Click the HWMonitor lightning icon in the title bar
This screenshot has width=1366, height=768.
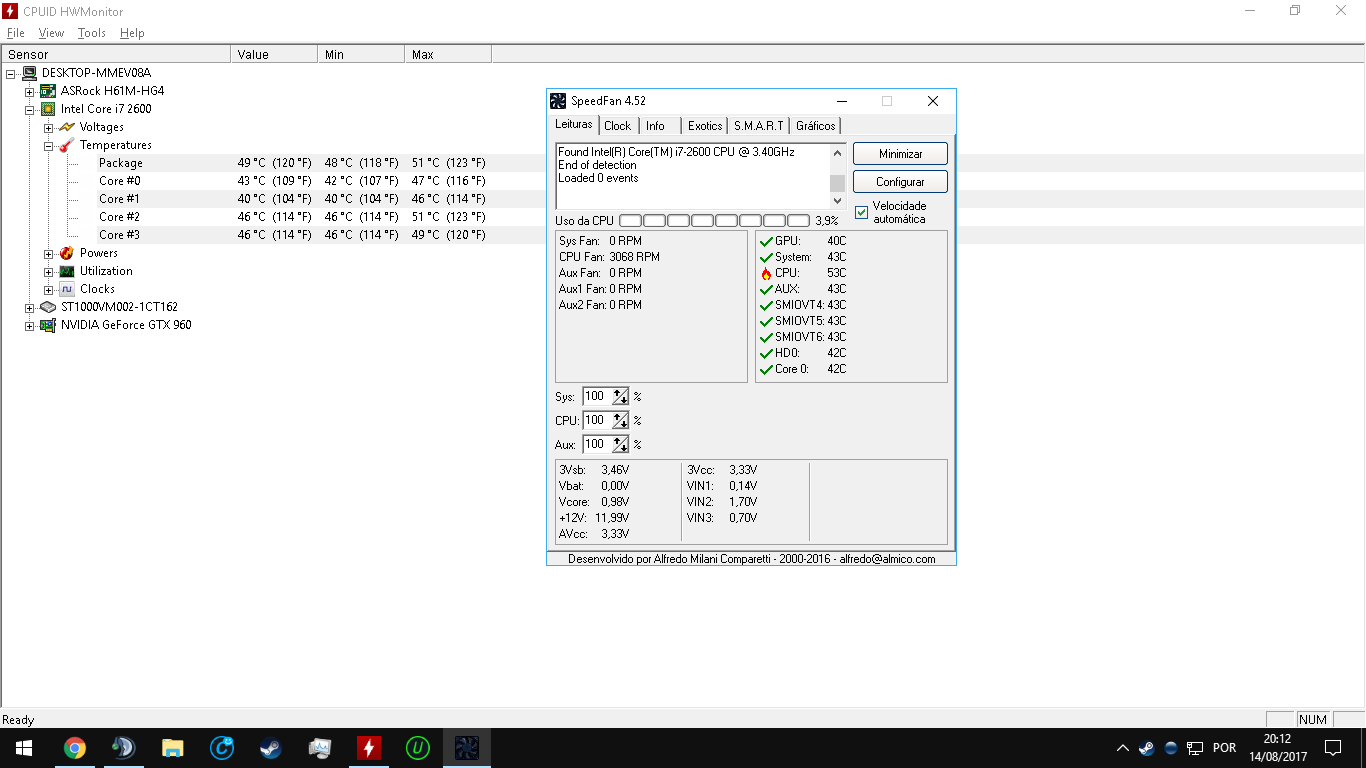10,10
